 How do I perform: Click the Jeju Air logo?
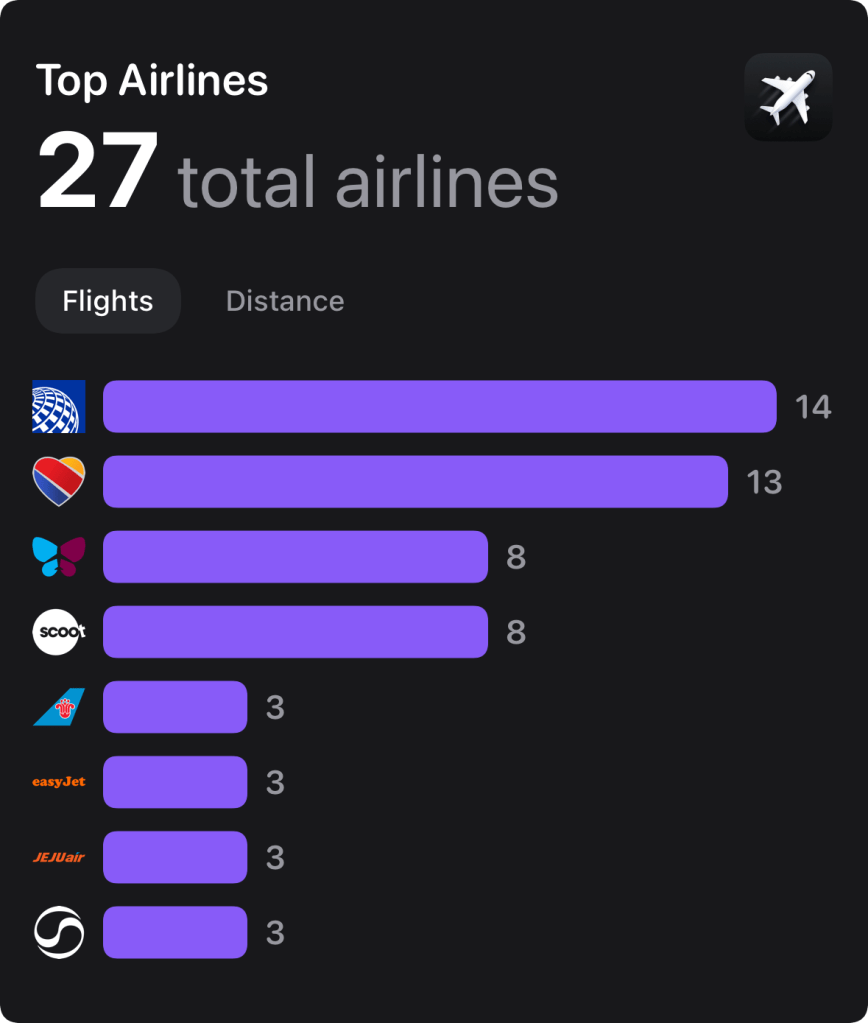point(59,857)
